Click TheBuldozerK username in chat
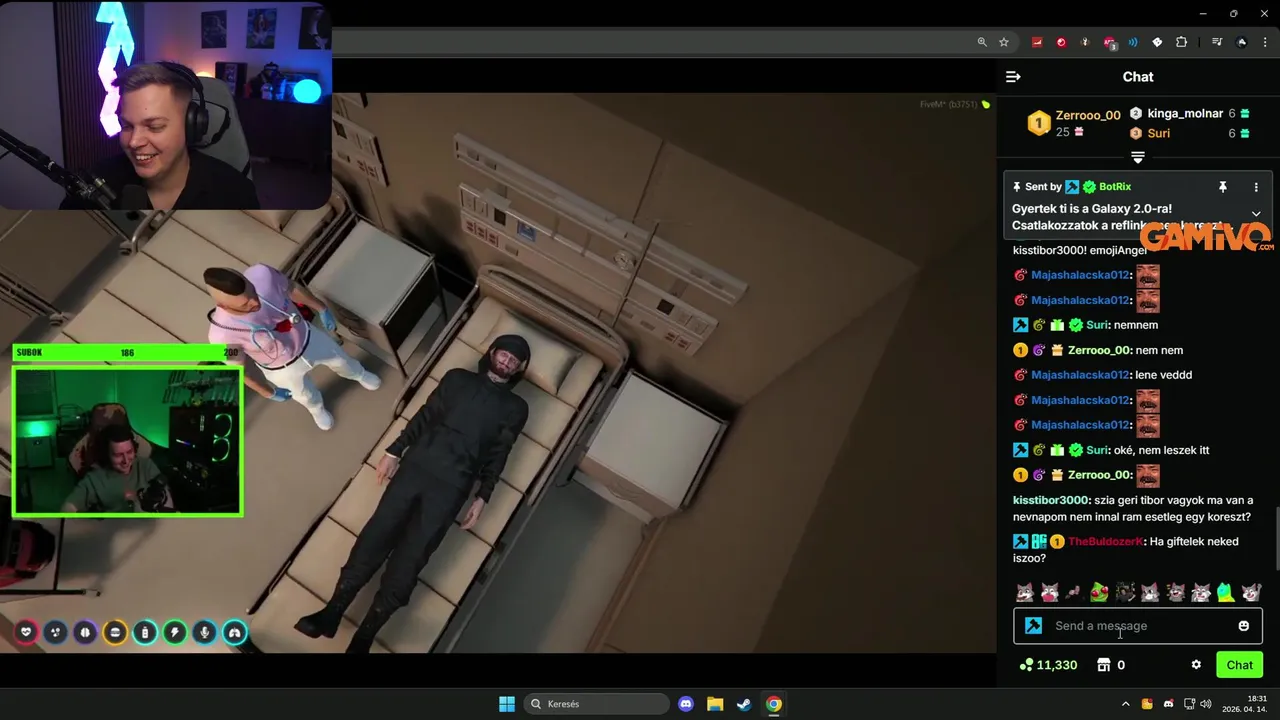1280x720 pixels. (1106, 542)
